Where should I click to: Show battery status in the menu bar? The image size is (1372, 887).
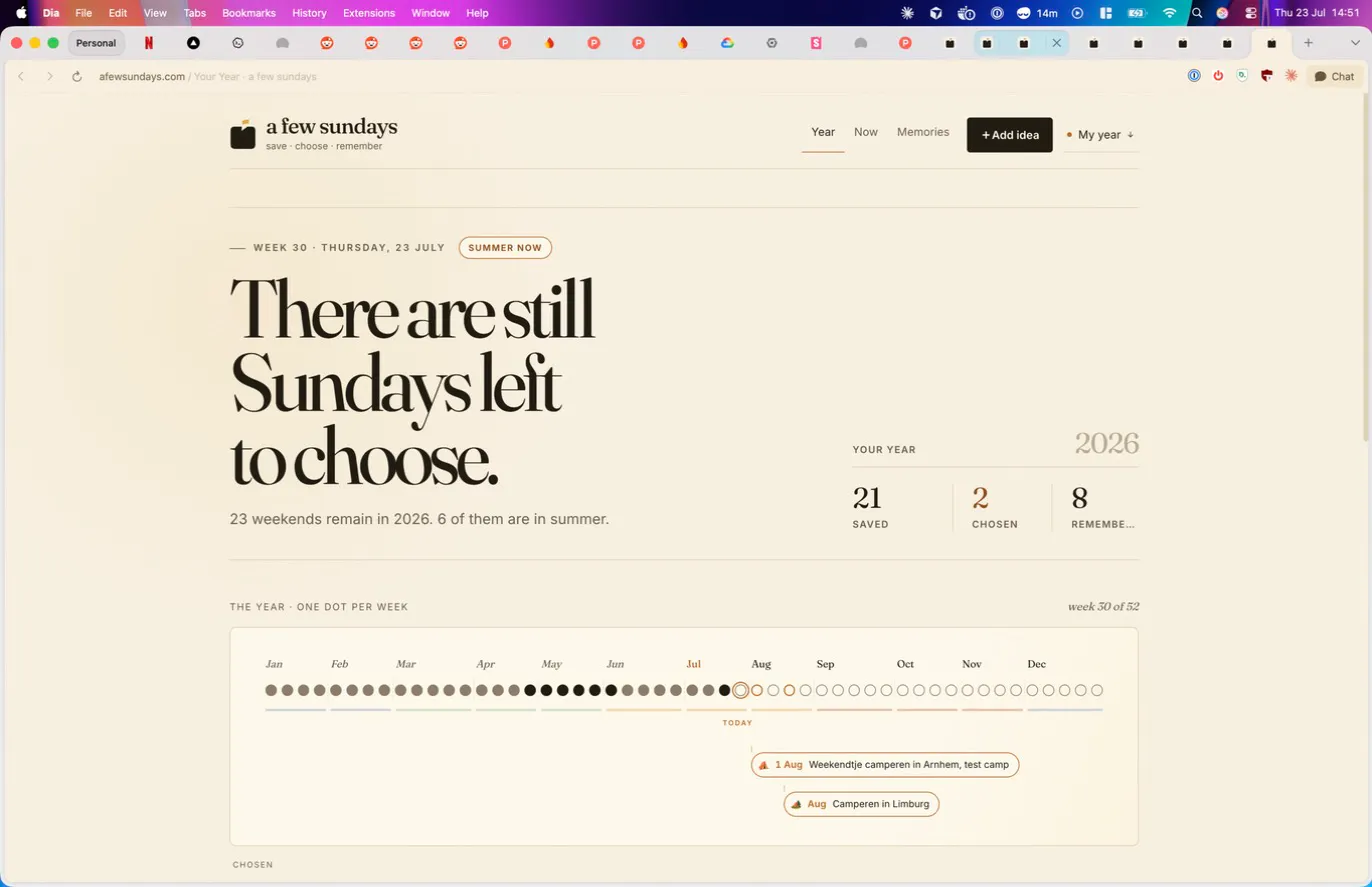pos(1137,13)
